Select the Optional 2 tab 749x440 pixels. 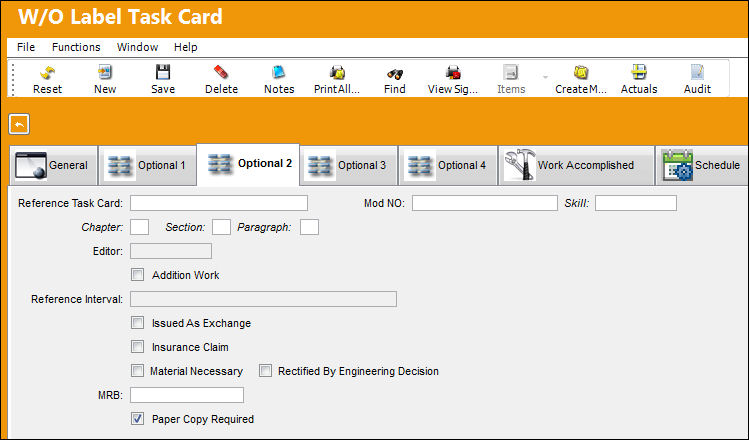(x=248, y=164)
